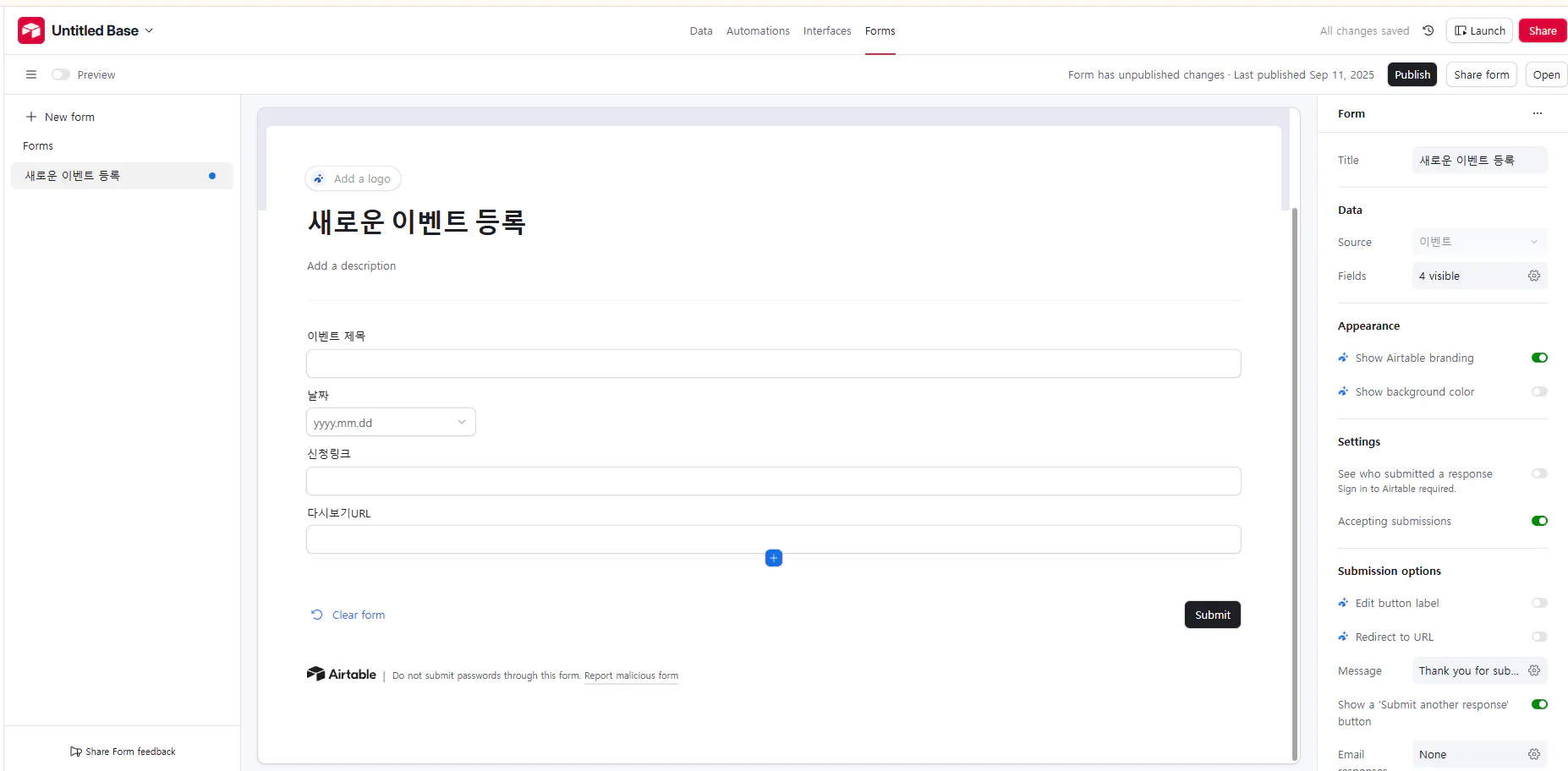The image size is (1568, 771).
Task: Open the Email gear settings
Action: [x=1534, y=754]
